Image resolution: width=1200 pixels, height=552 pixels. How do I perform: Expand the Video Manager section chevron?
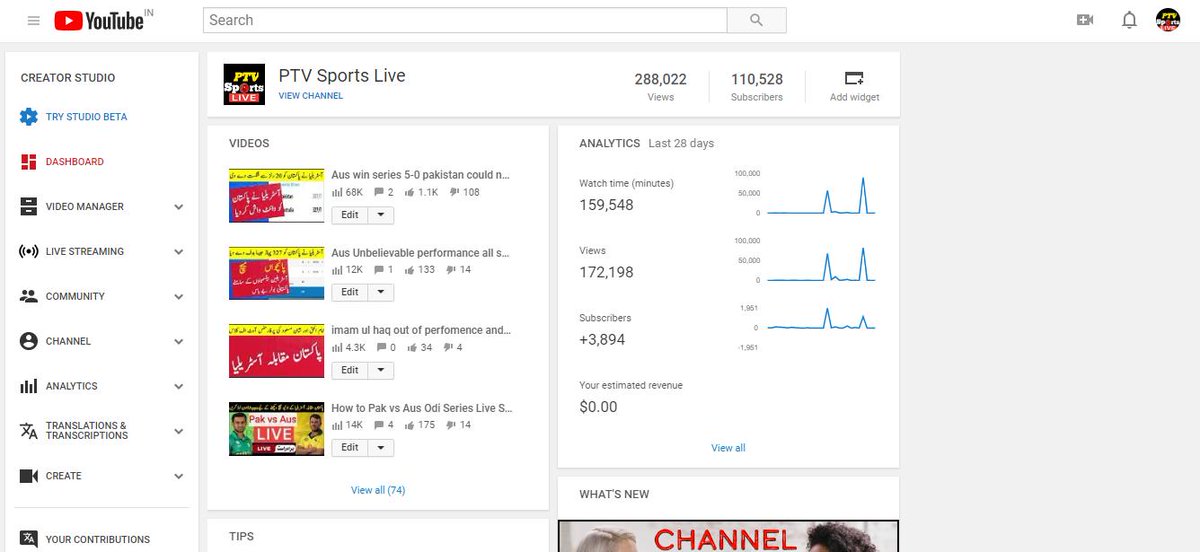179,207
